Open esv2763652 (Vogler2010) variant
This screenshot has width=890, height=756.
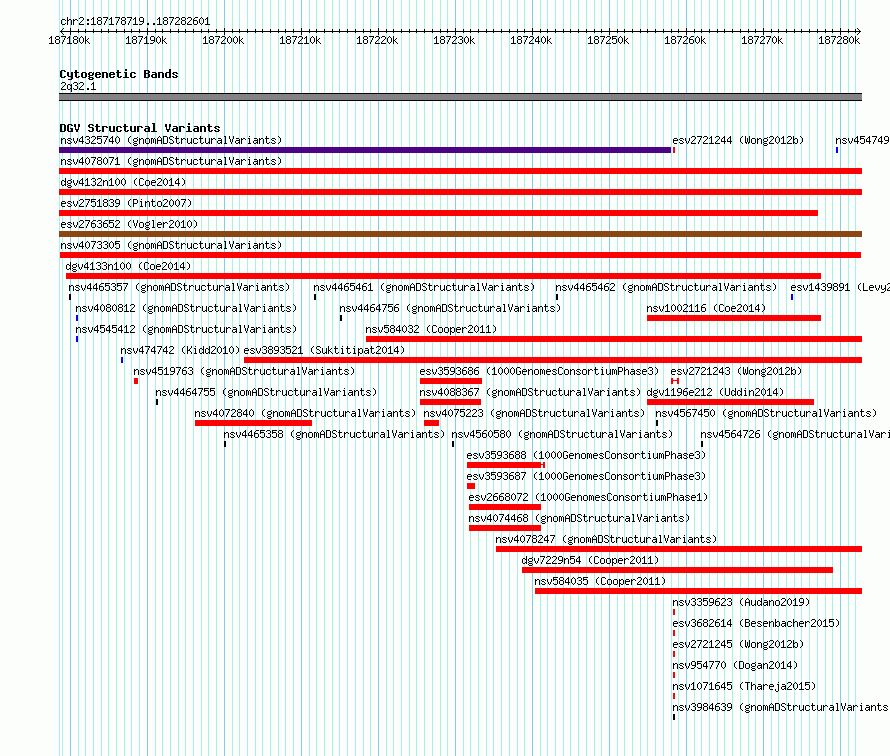pos(129,224)
